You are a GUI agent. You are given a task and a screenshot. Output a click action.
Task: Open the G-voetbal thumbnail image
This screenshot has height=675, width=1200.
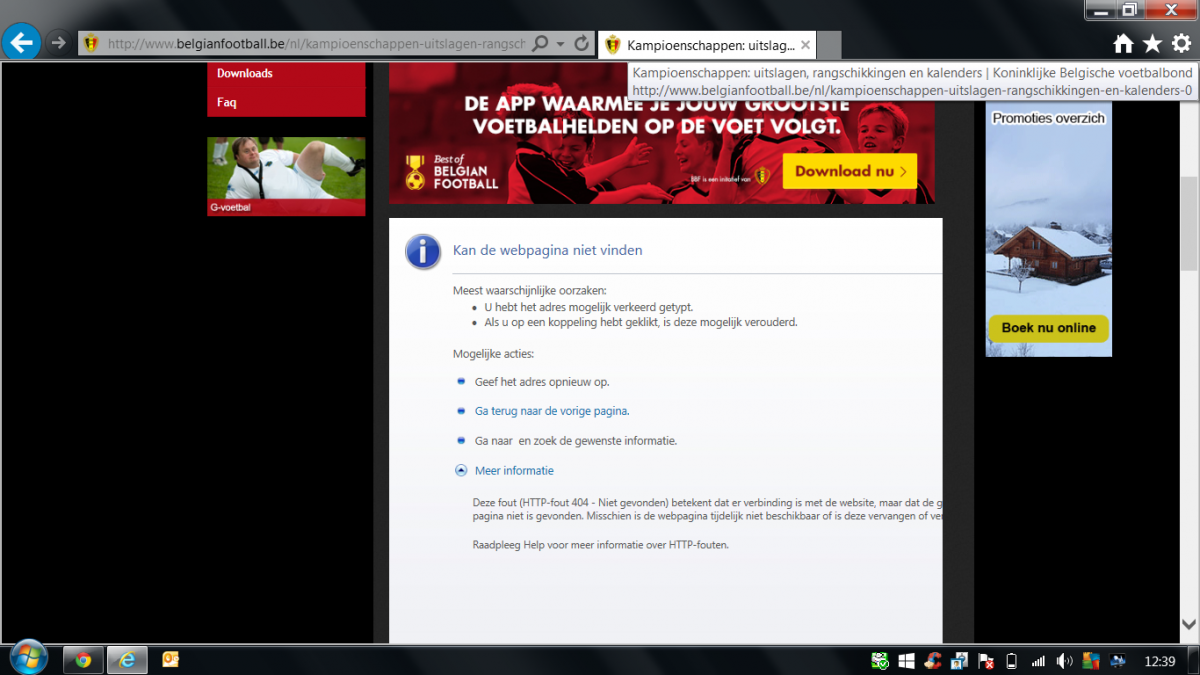(286, 176)
